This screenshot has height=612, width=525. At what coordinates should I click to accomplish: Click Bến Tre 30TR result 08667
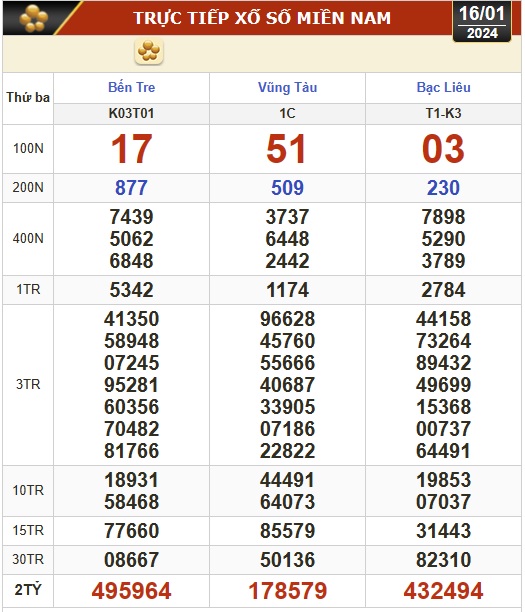[132, 560]
